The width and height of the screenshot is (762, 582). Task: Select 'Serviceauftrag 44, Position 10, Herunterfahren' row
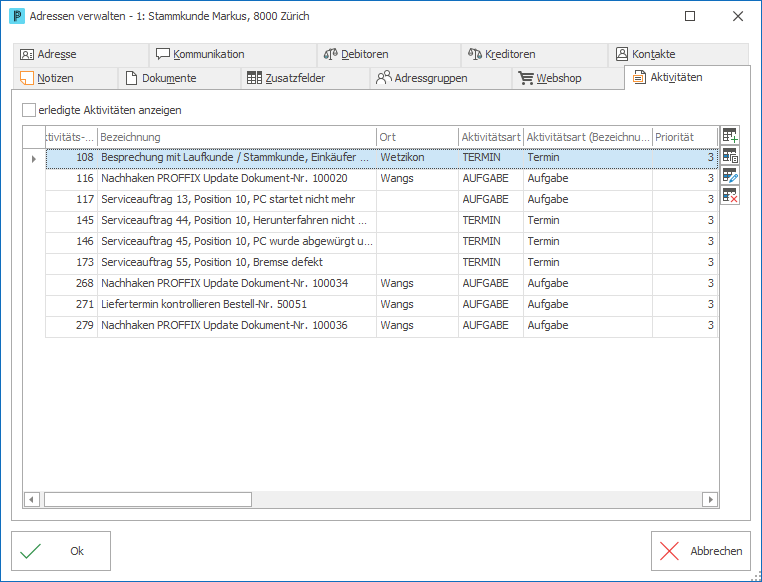point(381,221)
